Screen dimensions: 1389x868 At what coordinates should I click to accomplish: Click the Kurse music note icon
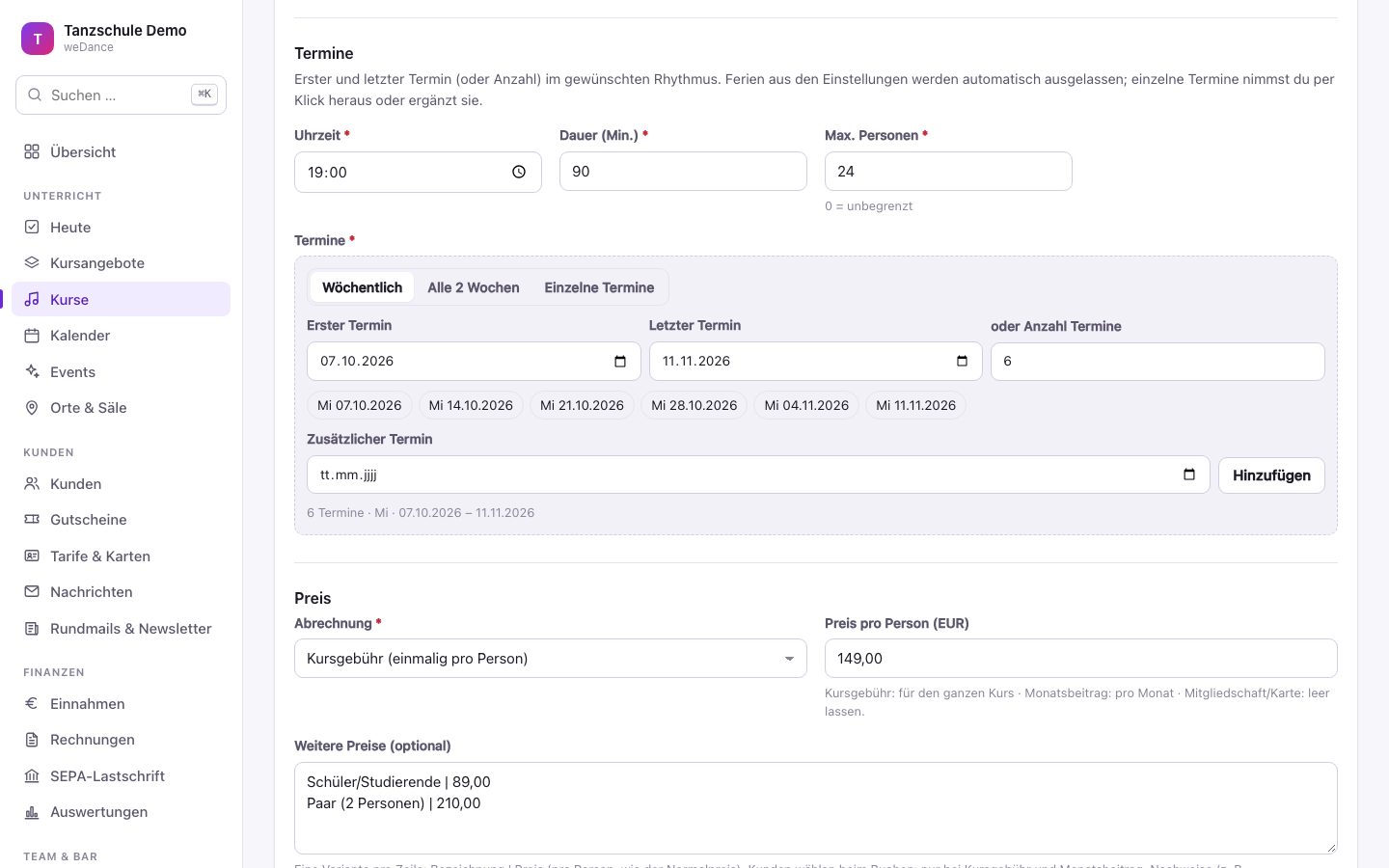pos(32,299)
